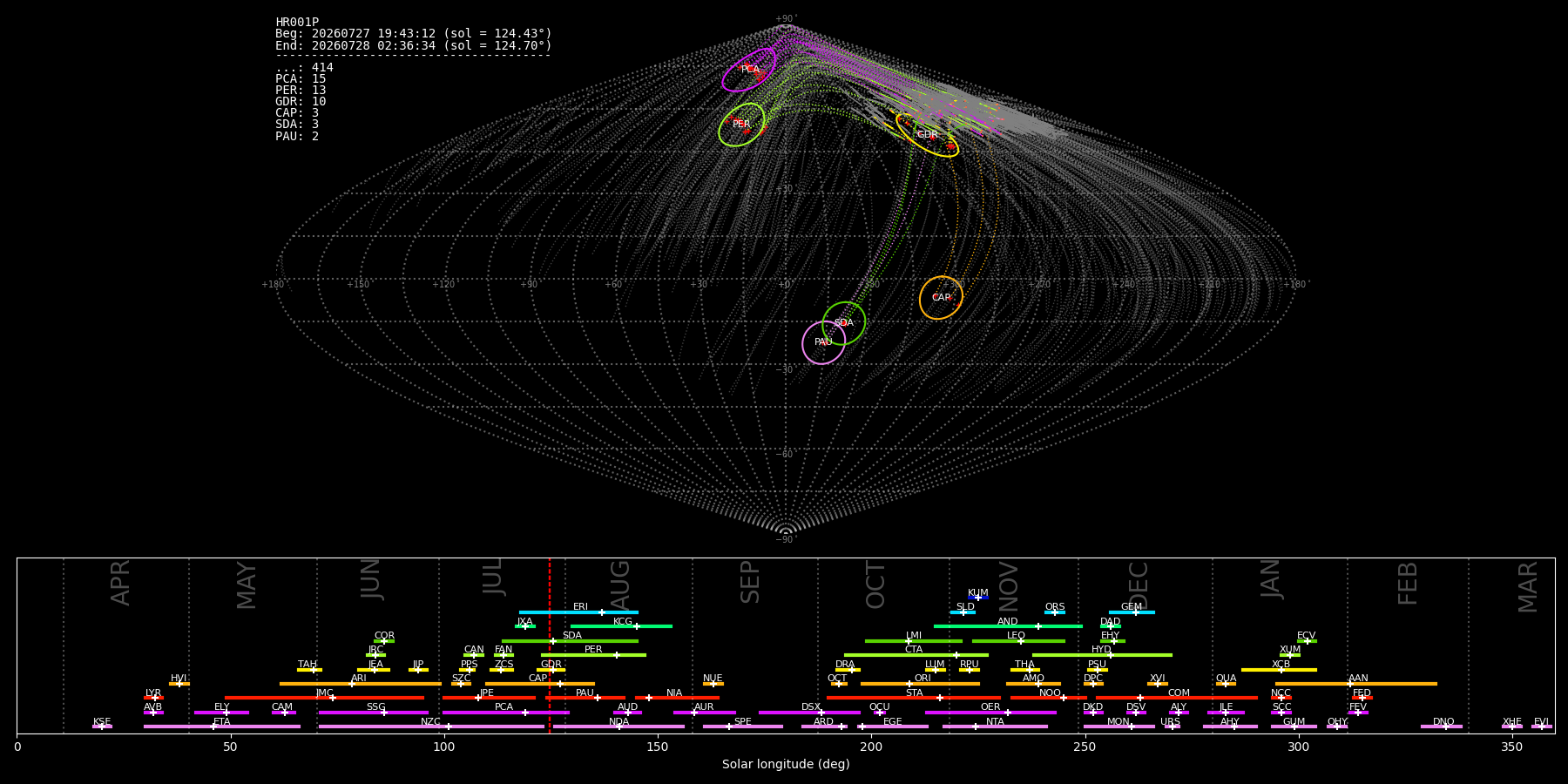Click the HYD shower bar
Image resolution: width=1568 pixels, height=784 pixels.
pyautogui.click(x=1102, y=655)
